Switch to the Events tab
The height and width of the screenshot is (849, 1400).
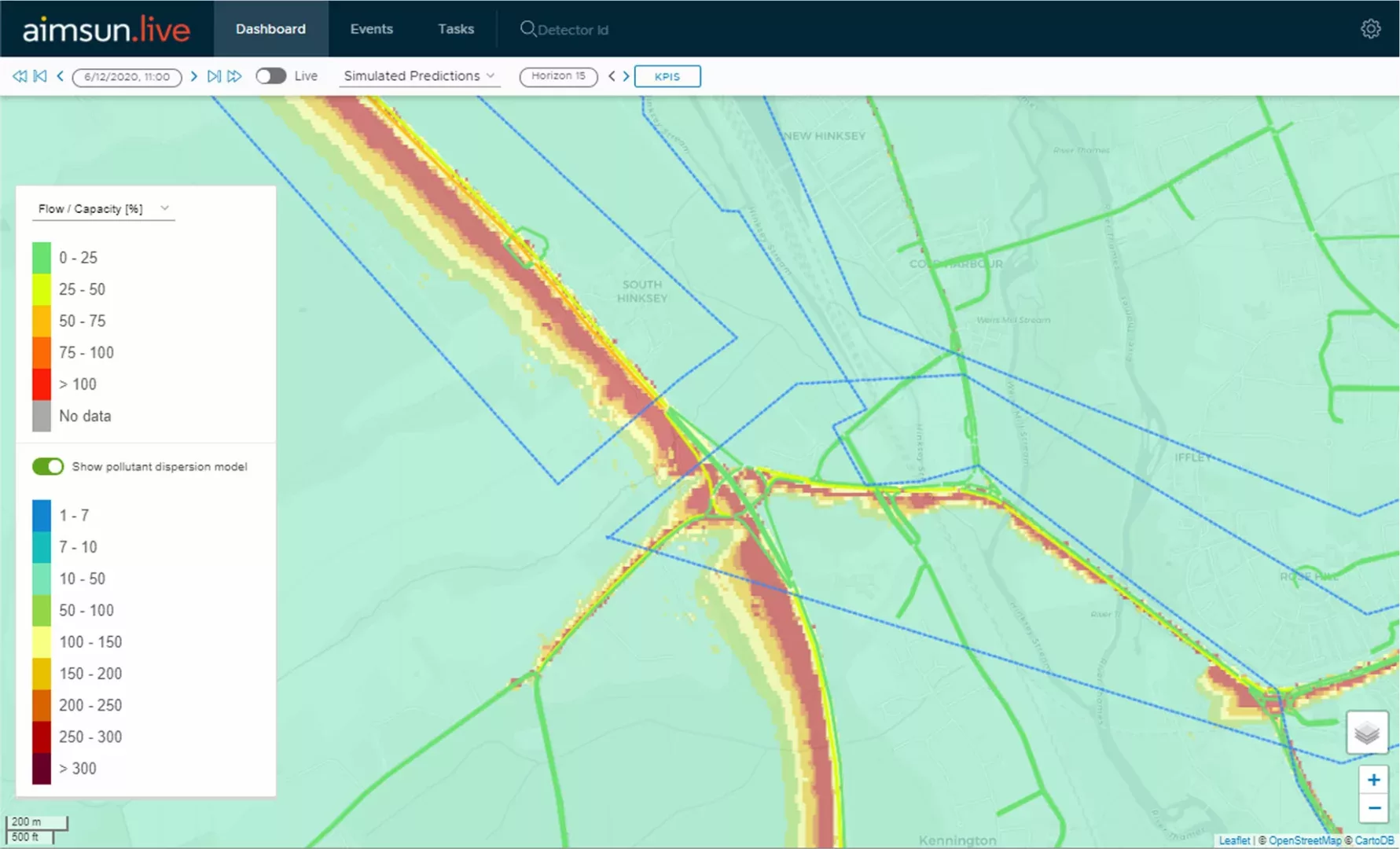[x=371, y=29]
